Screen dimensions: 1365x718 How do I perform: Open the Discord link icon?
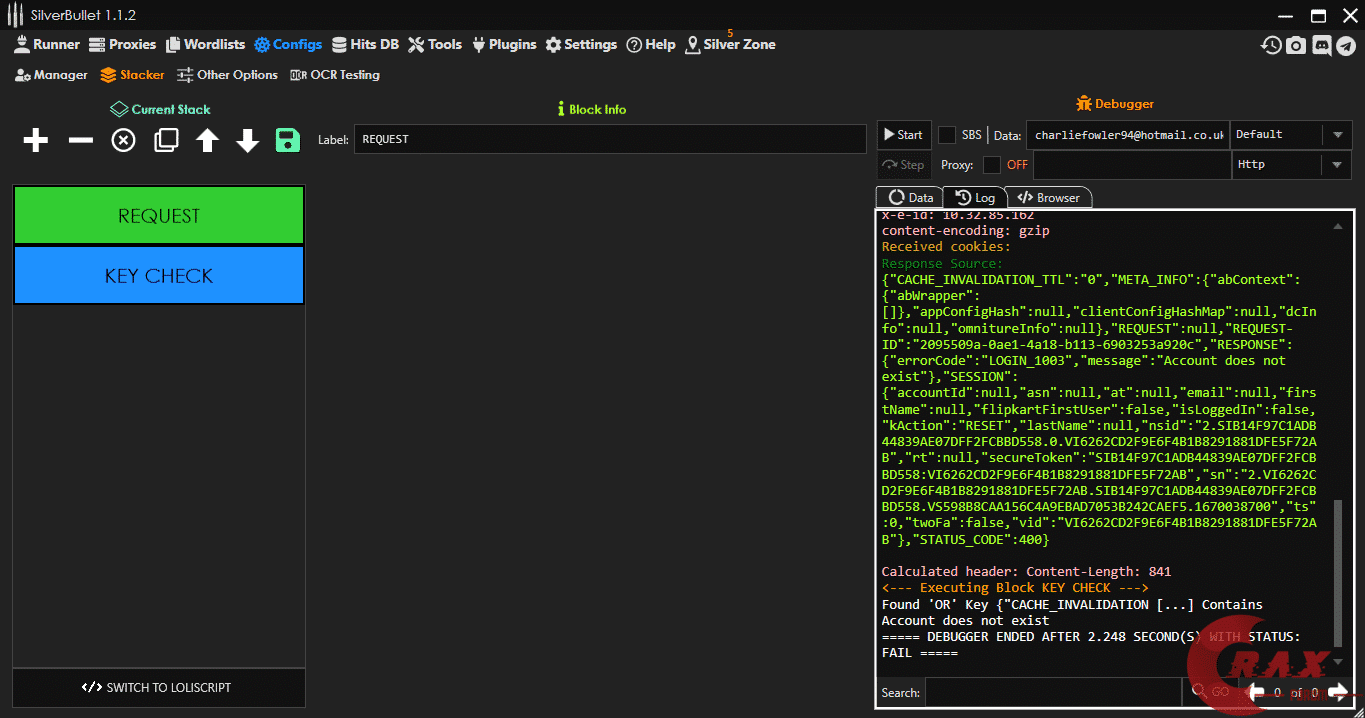(x=1321, y=45)
